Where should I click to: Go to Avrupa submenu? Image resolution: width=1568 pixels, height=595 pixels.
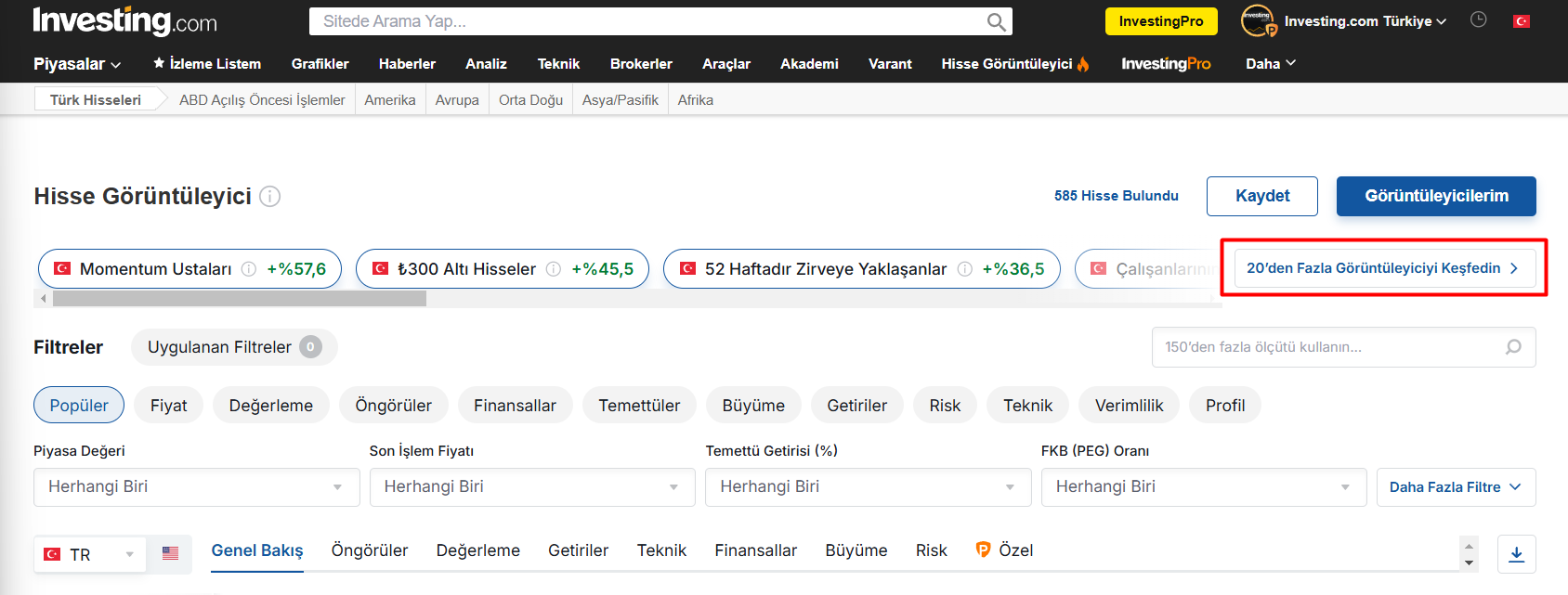pyautogui.click(x=457, y=99)
